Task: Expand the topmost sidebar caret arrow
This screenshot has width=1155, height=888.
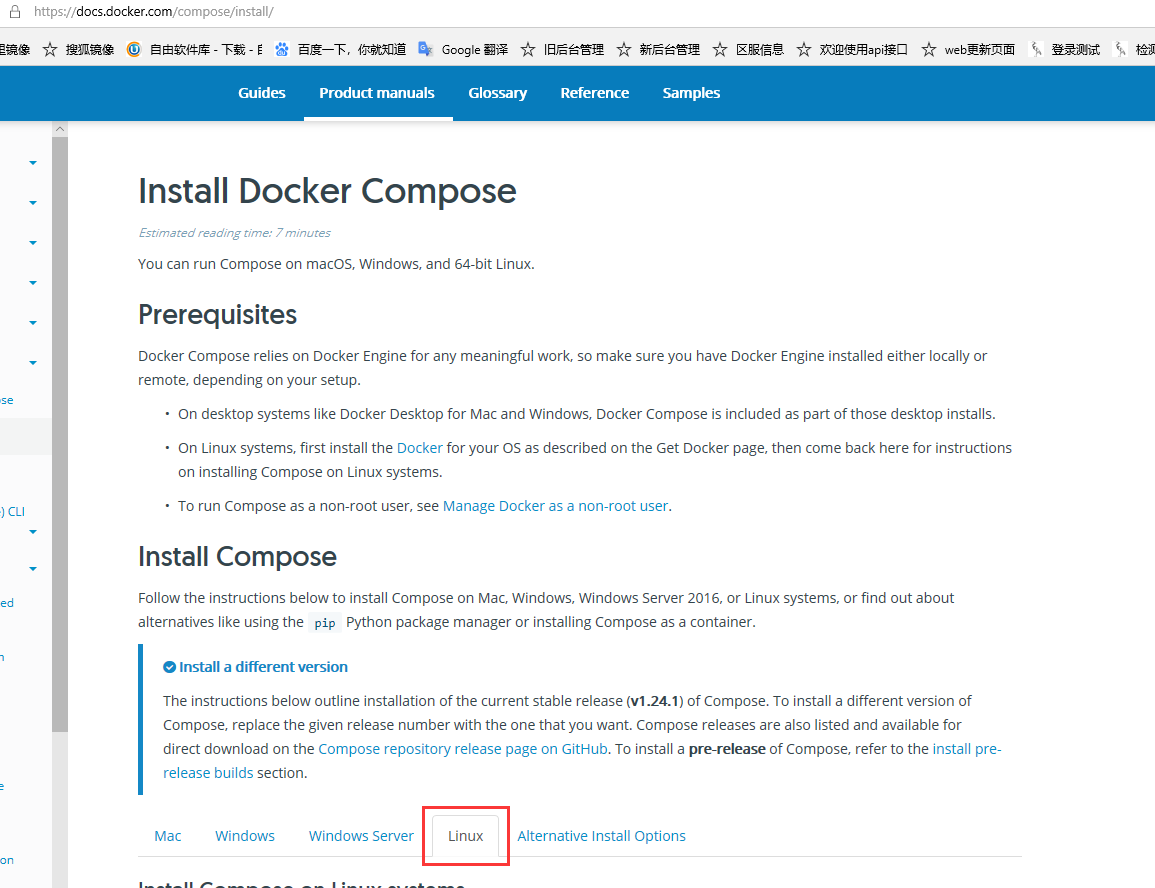Action: pyautogui.click(x=33, y=162)
